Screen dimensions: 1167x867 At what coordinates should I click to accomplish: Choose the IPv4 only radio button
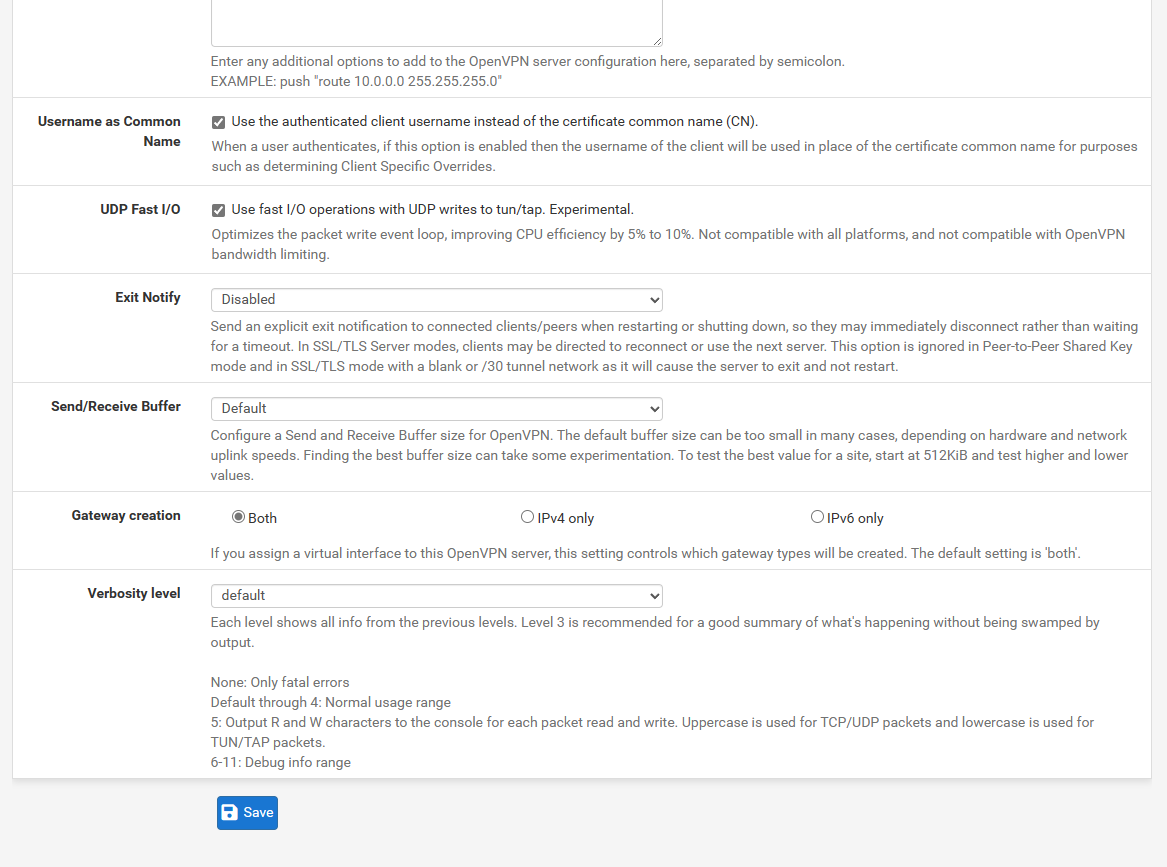(527, 517)
